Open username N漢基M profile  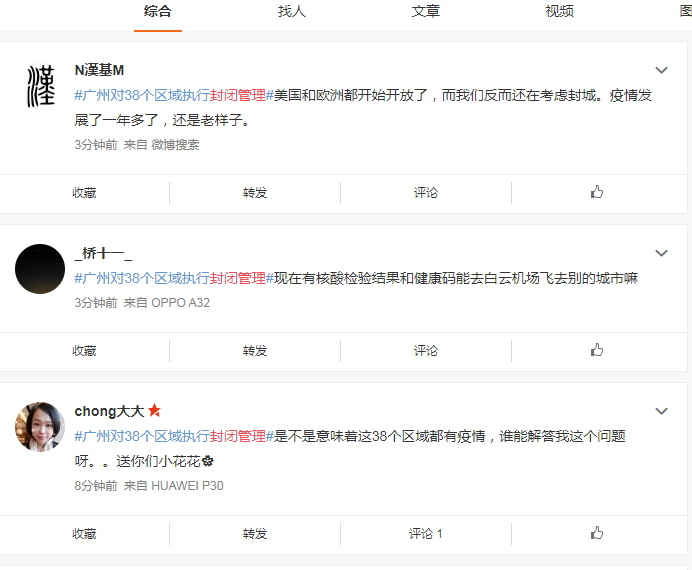click(99, 70)
